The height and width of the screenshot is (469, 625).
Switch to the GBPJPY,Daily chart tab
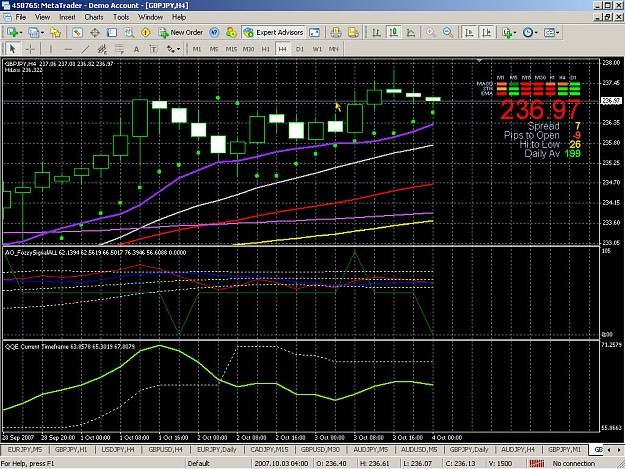pyautogui.click(x=469, y=449)
